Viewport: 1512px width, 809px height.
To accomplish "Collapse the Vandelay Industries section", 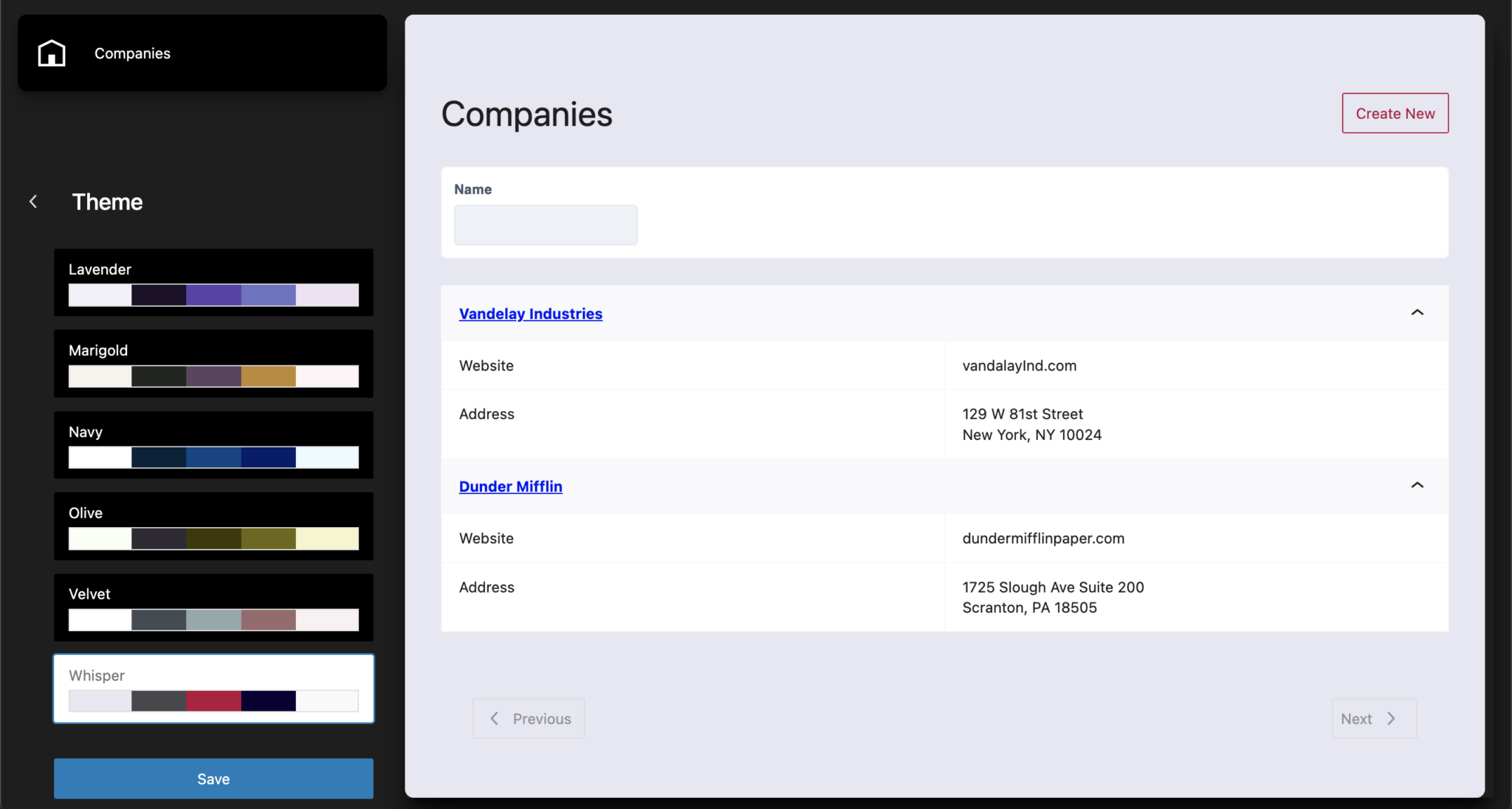I will coord(1416,312).
